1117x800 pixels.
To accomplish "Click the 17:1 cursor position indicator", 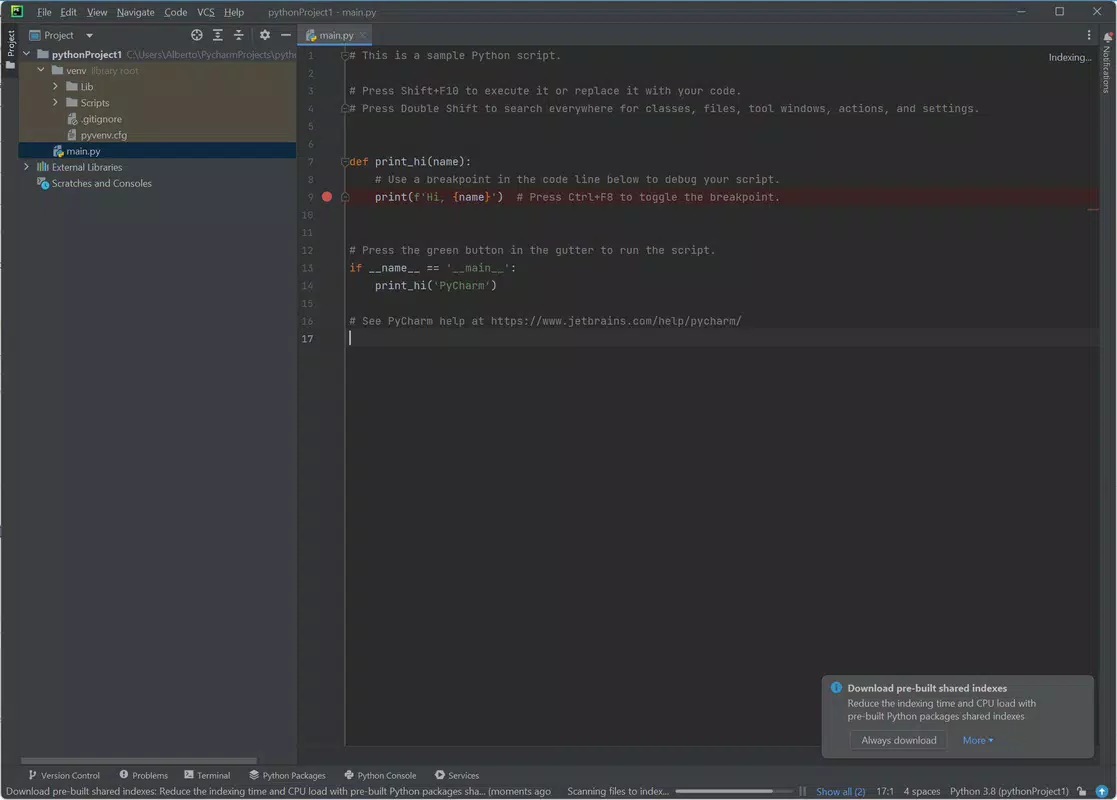I will click(x=885, y=791).
